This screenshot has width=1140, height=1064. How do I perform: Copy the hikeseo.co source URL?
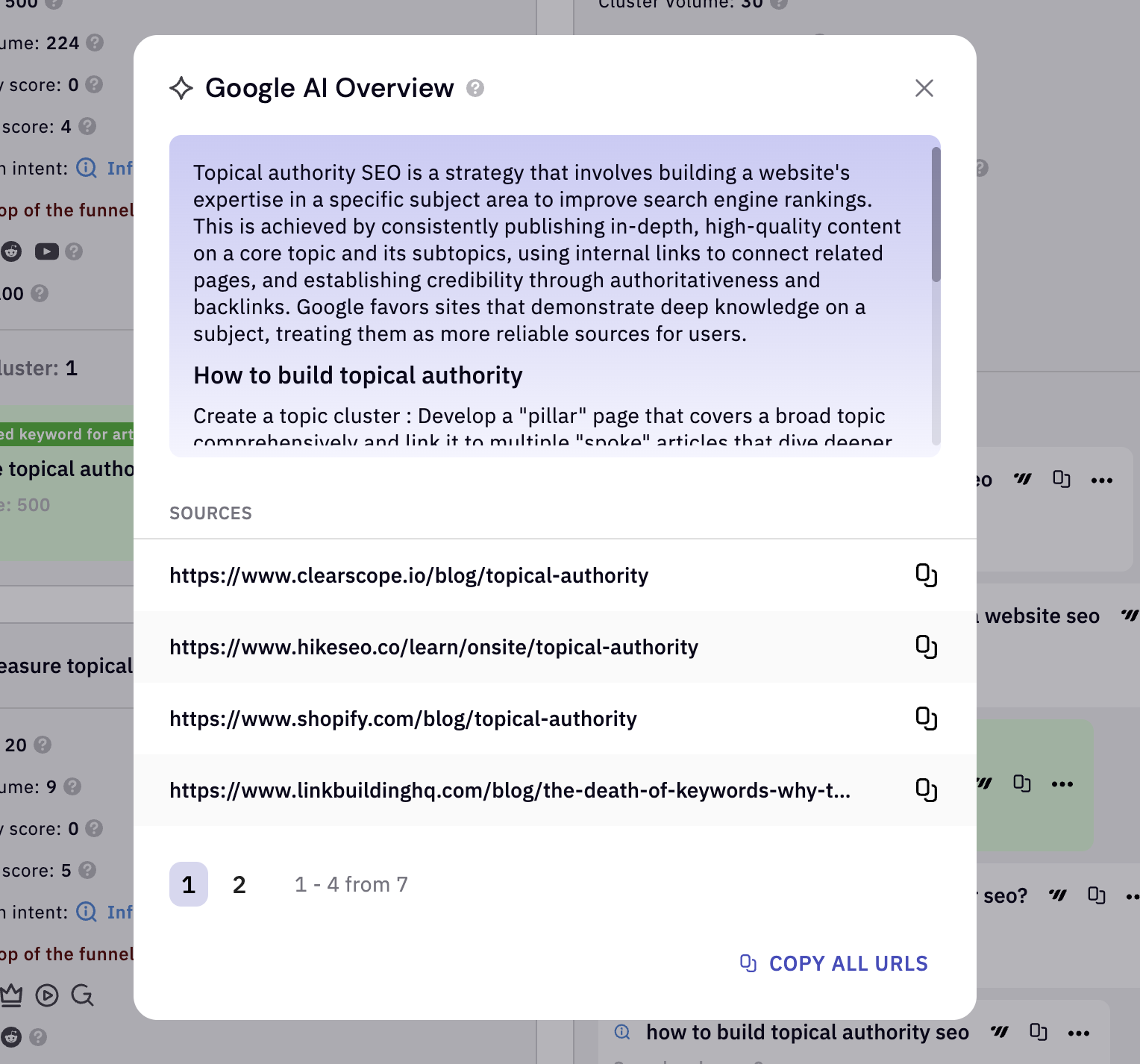point(926,647)
